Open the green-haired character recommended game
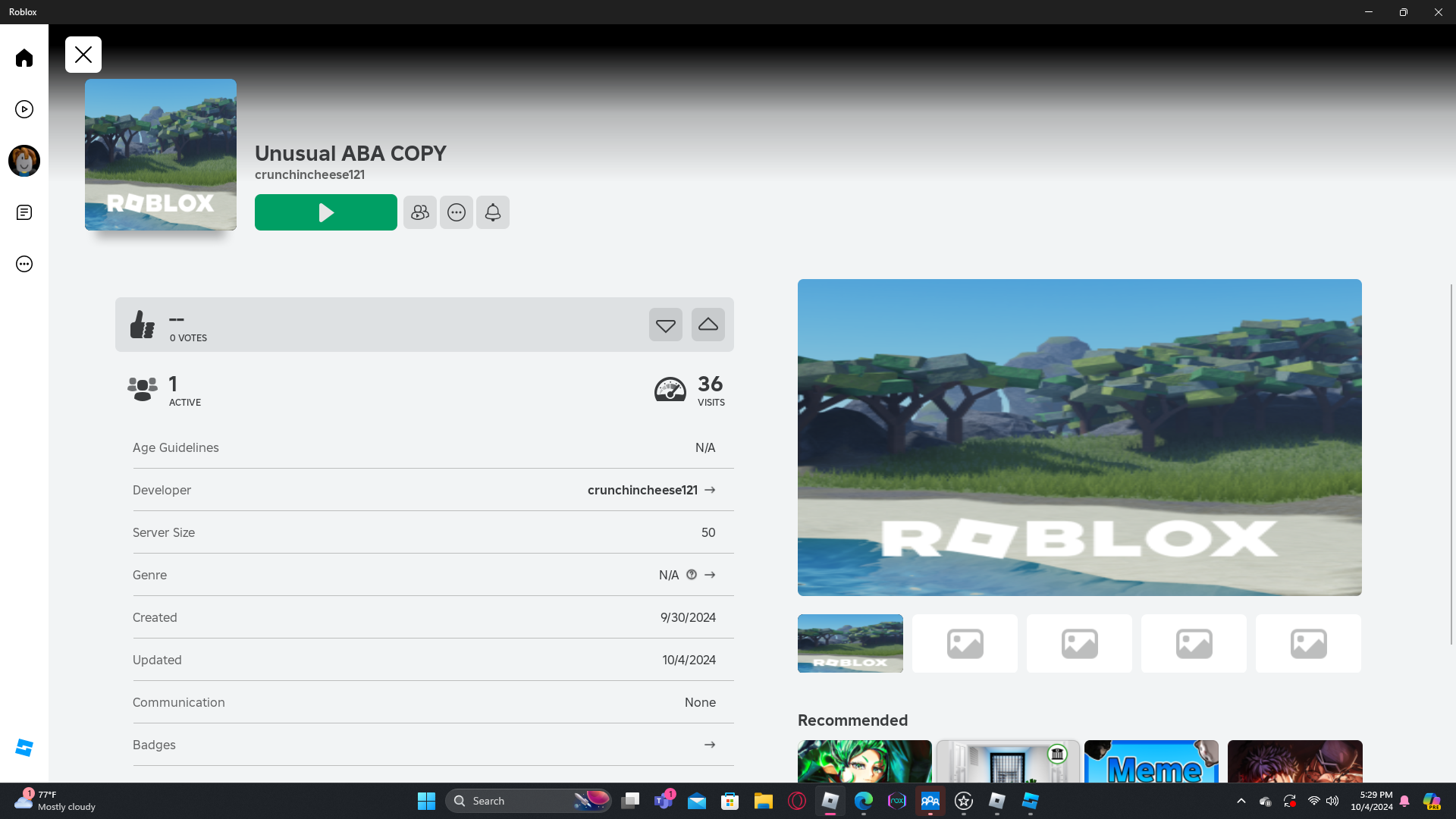The width and height of the screenshot is (1456, 819). coord(864,761)
